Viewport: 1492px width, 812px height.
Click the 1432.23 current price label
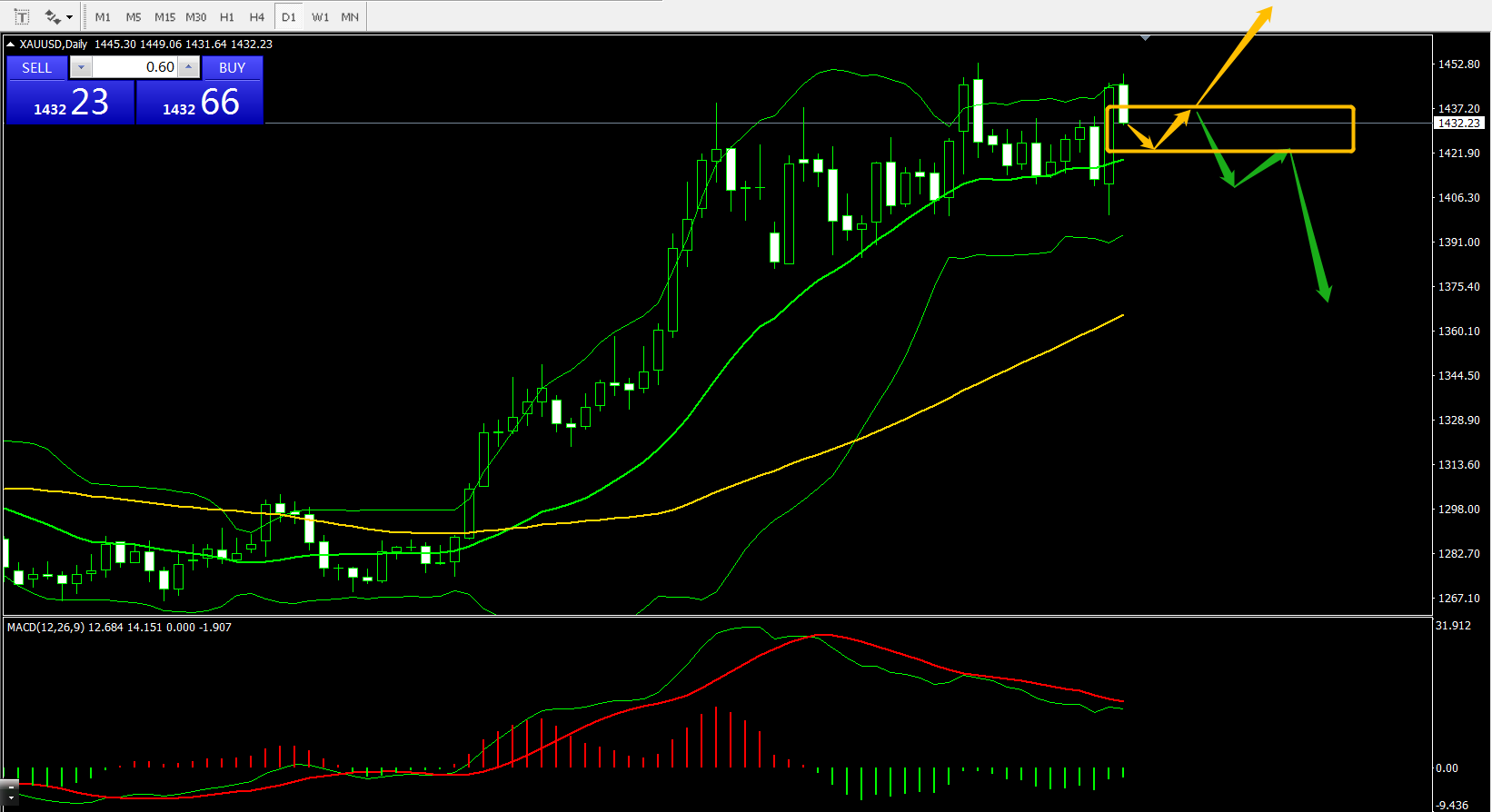pos(1458,124)
